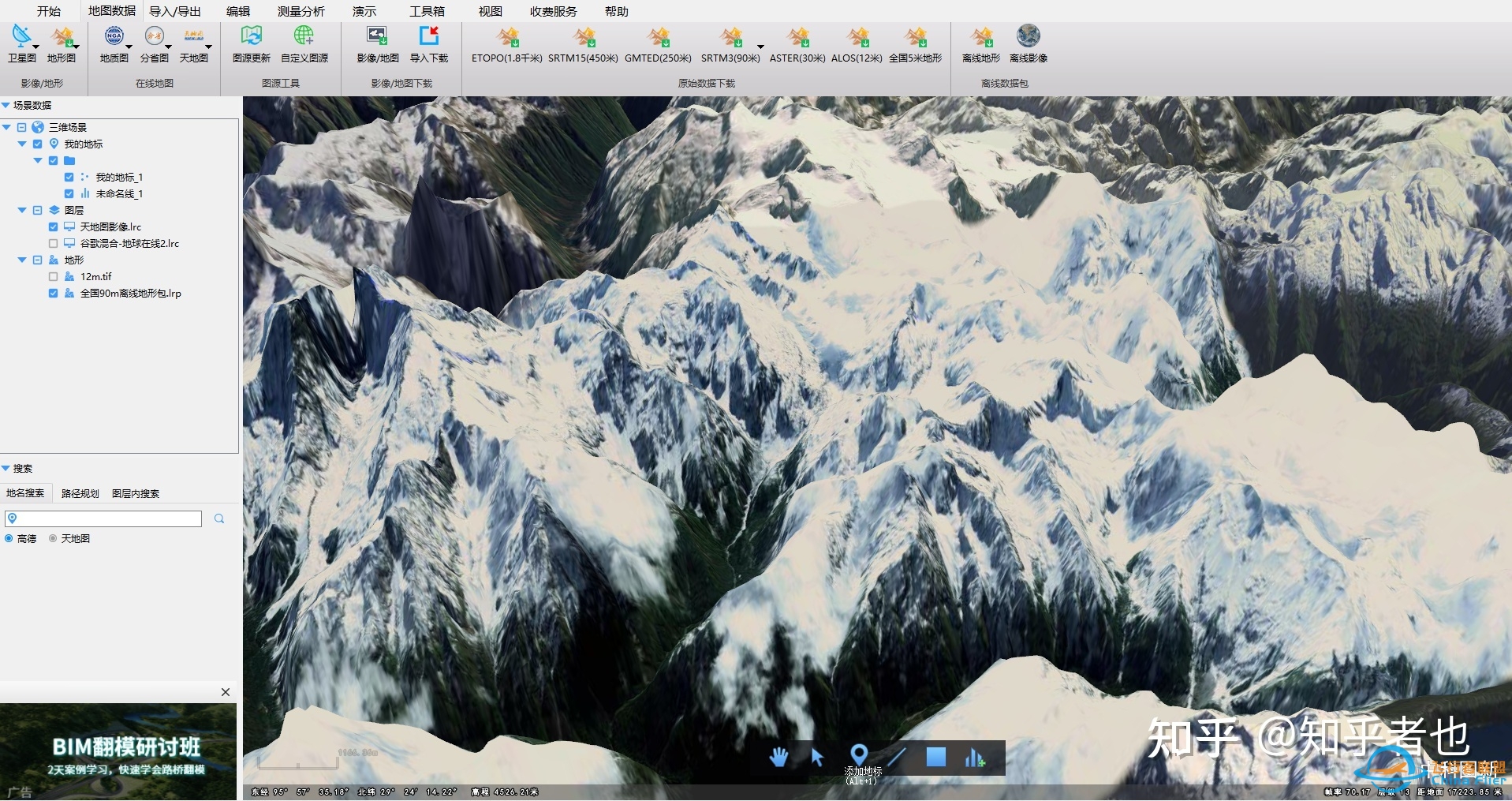Click the 图源更新 map source update icon
This screenshot has height=801, width=1512.
click(x=251, y=37)
